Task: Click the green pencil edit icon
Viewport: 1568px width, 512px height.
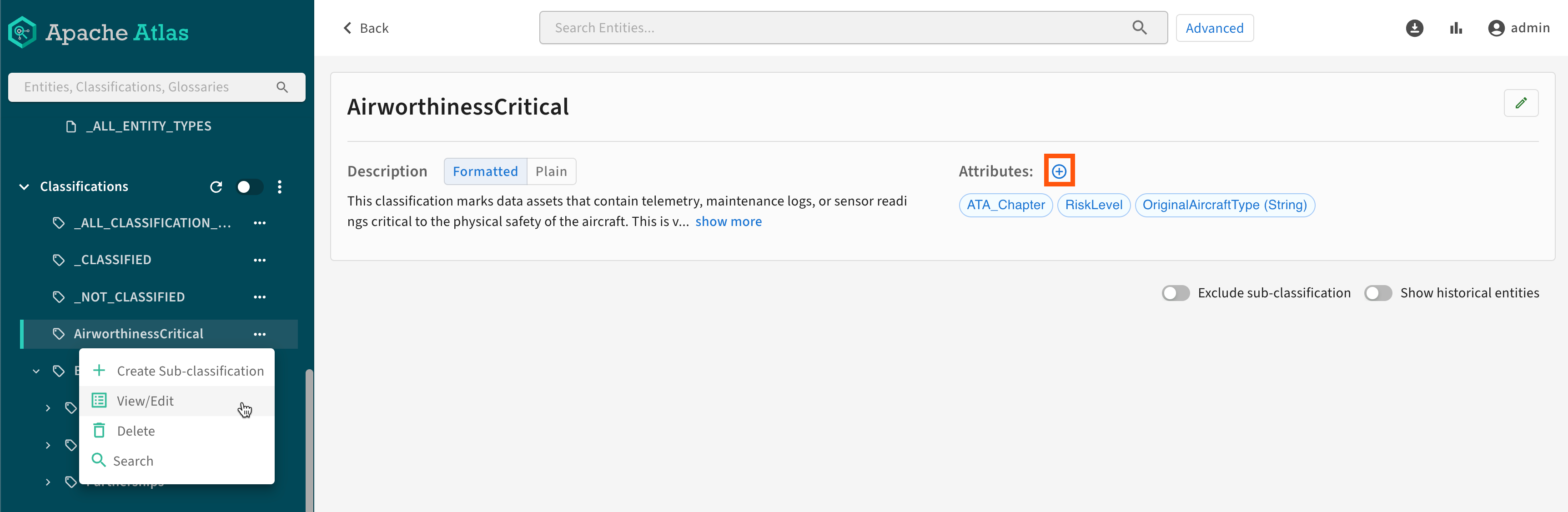Action: (1521, 103)
